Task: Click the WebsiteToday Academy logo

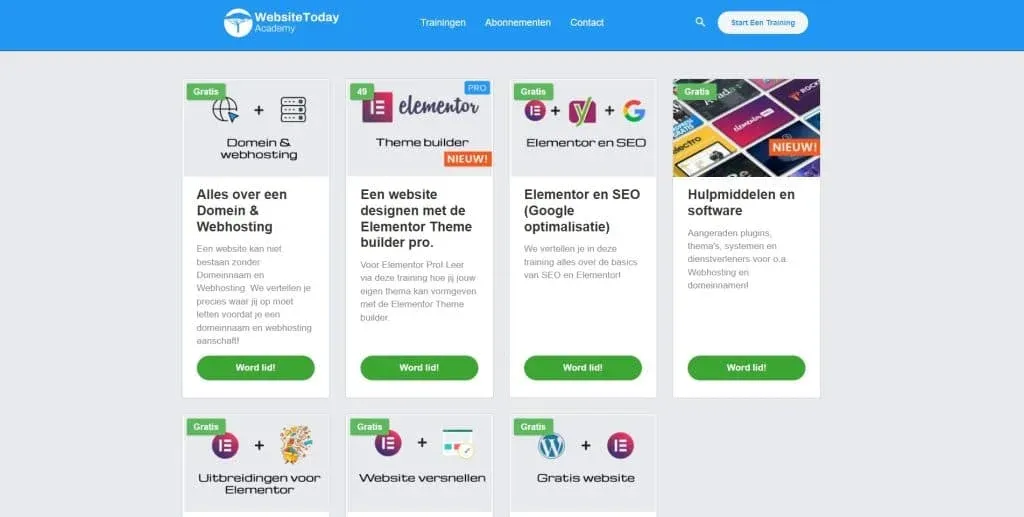Action: (281, 23)
